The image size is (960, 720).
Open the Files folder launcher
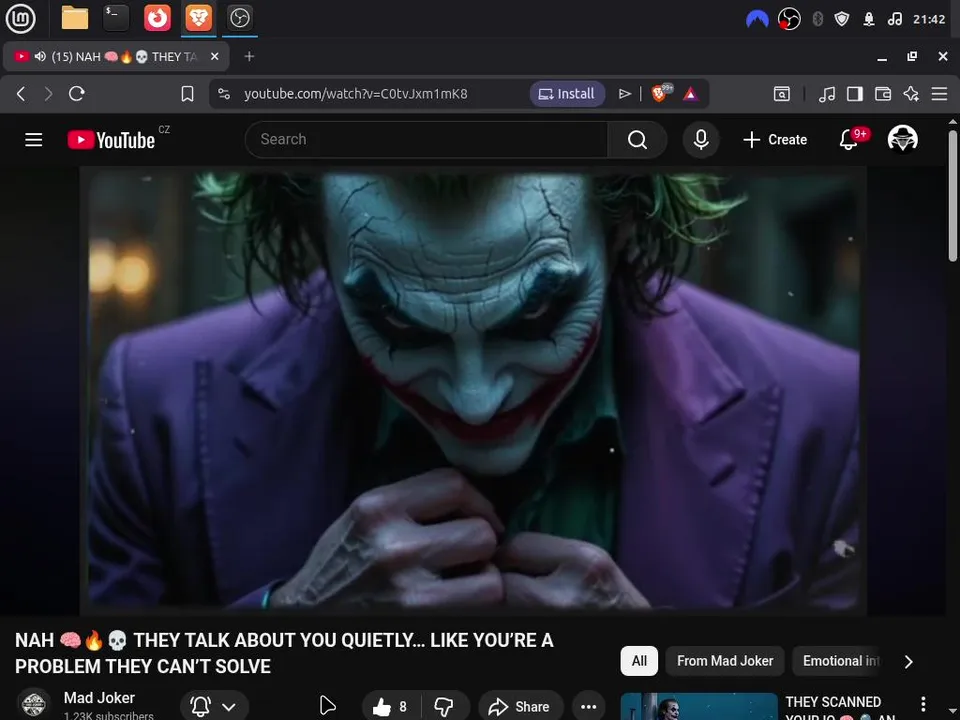(75, 18)
